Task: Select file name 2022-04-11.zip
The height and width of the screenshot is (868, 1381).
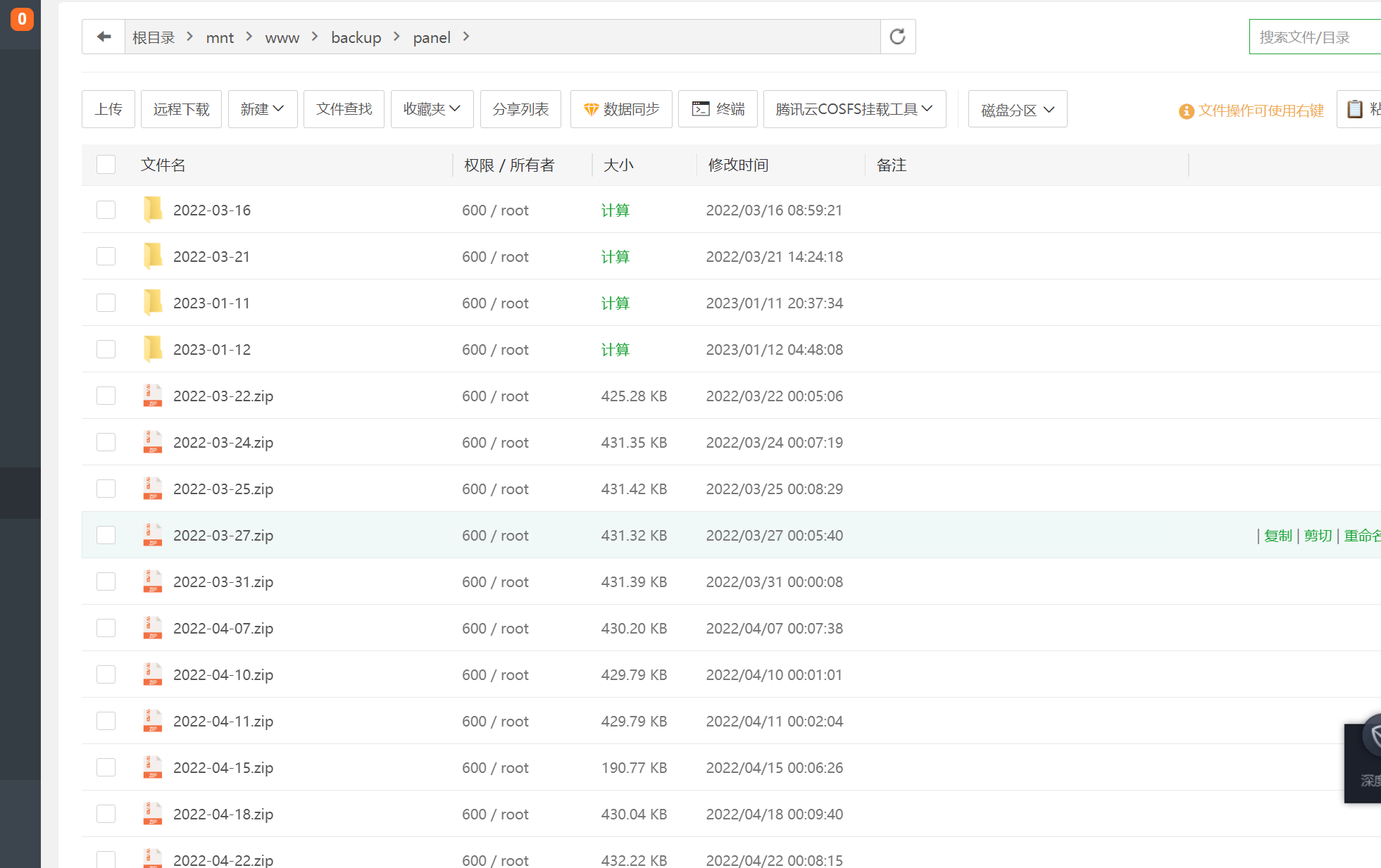Action: [x=223, y=722]
